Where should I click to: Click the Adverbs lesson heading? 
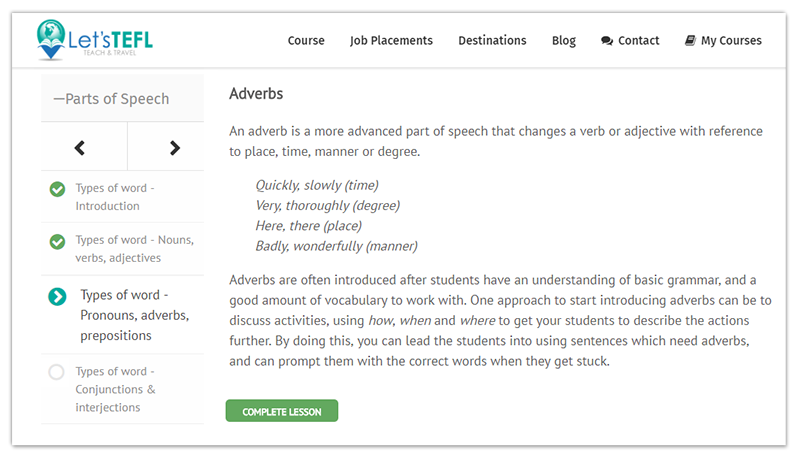256,94
